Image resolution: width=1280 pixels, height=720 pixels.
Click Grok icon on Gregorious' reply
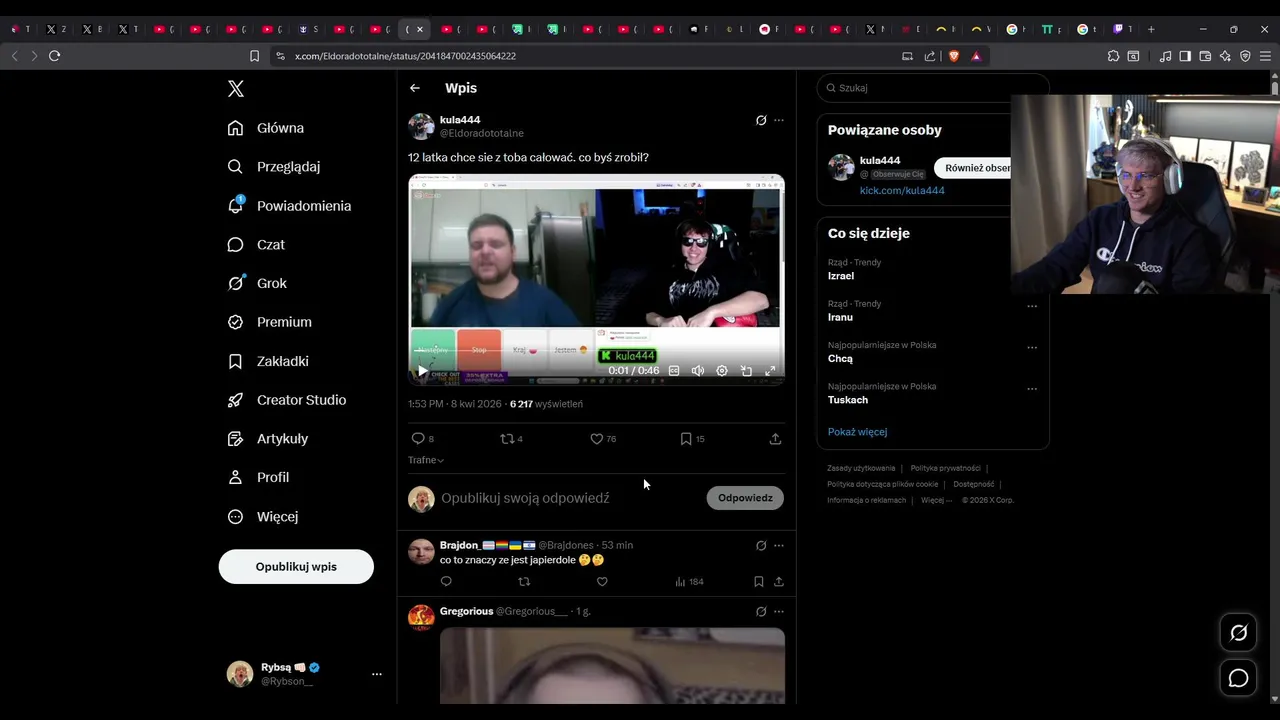(761, 612)
